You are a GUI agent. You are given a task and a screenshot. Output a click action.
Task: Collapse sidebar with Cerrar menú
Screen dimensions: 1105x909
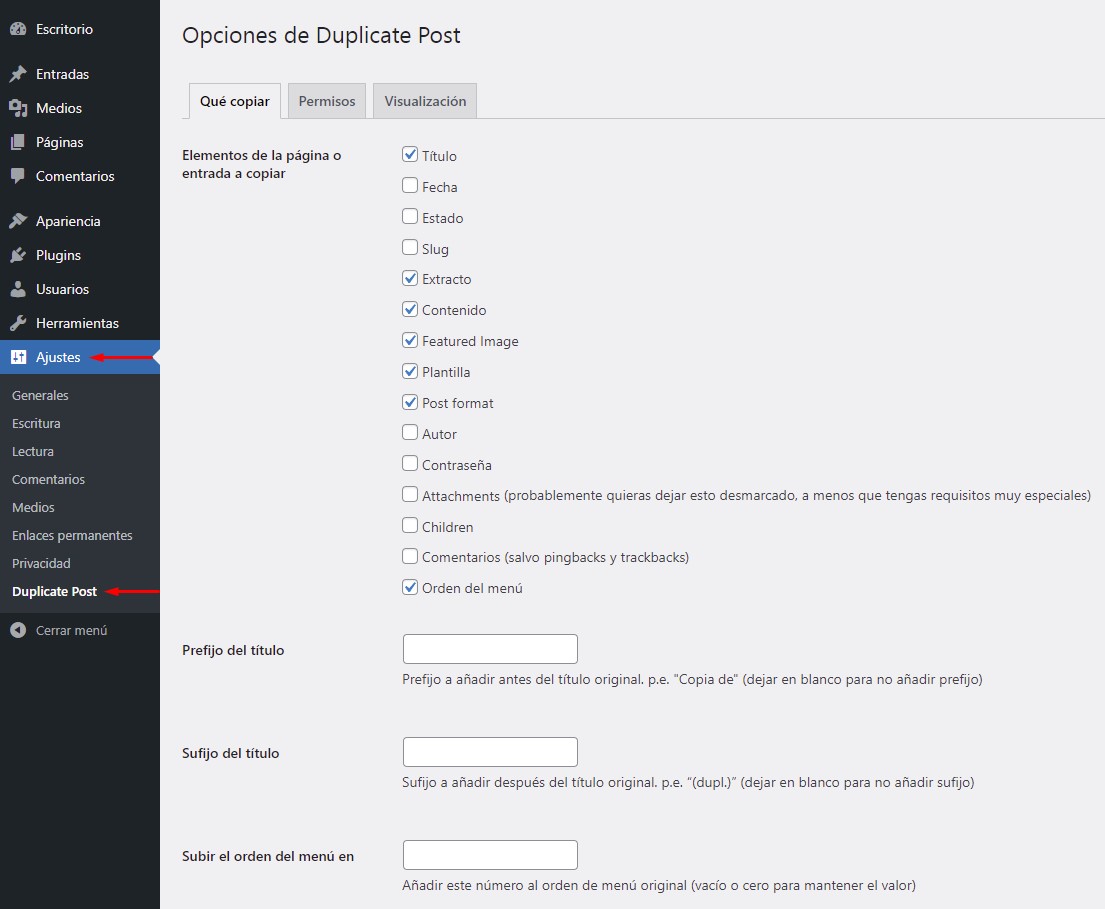[x=71, y=631]
